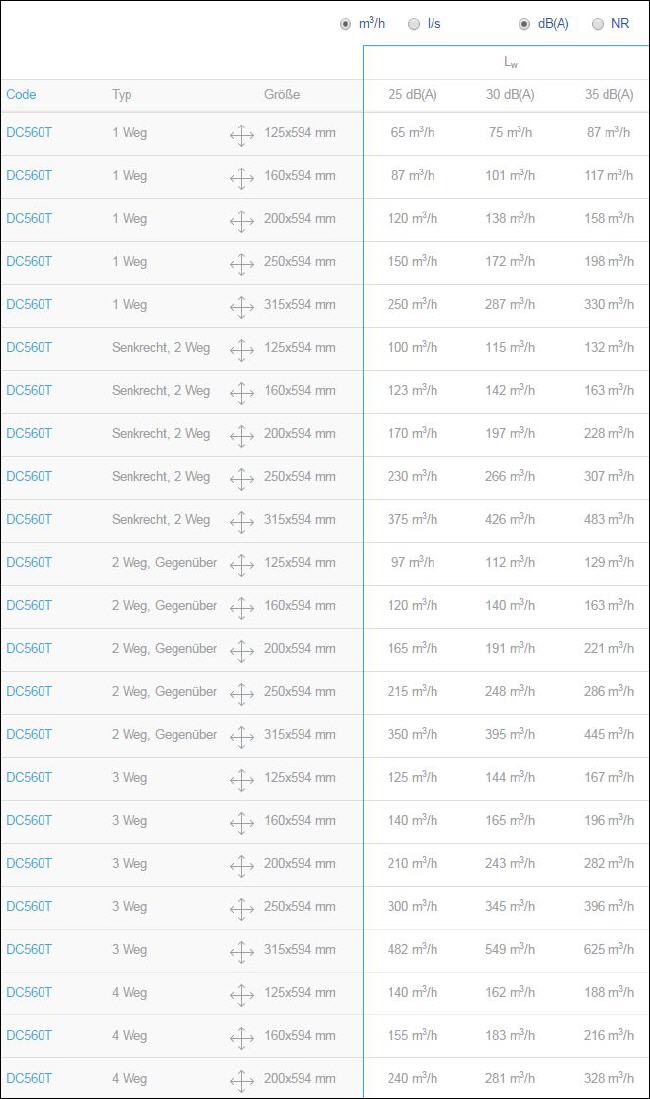This screenshot has width=650, height=1099.
Task: Open DC560T link for Senkrecht, 2 Weg 125x594 mm
Action: pos(29,347)
